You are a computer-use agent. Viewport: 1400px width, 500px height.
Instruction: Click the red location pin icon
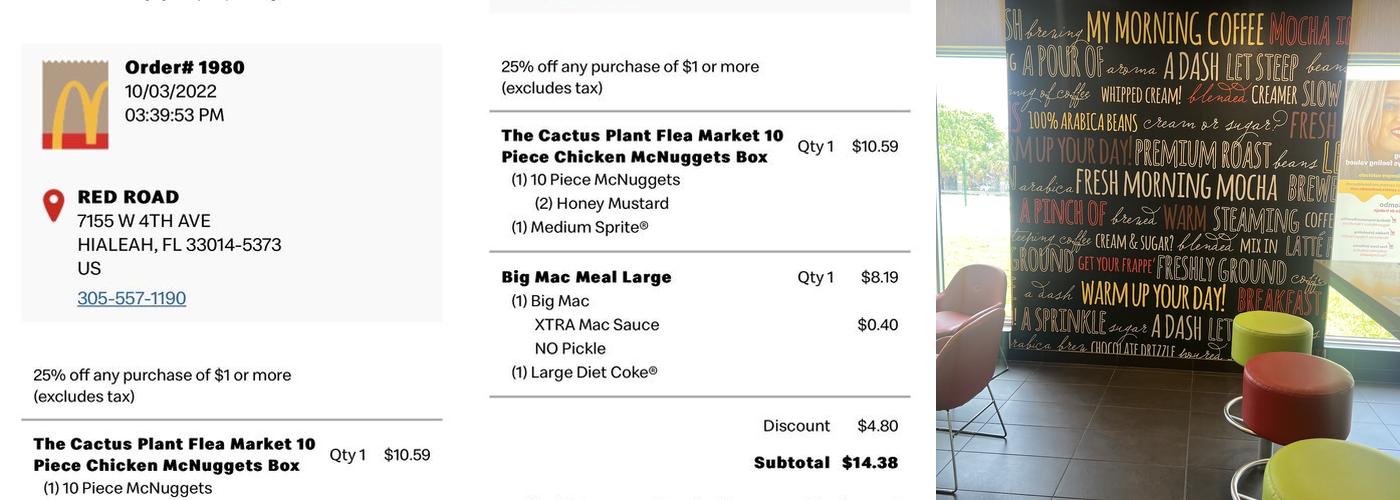54,205
